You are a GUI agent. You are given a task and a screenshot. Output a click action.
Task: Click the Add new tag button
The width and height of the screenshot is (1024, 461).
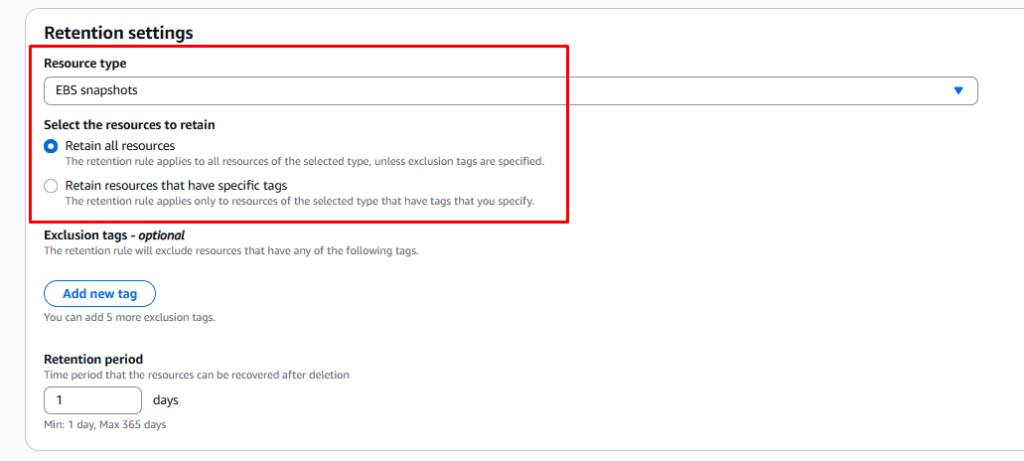click(100, 294)
